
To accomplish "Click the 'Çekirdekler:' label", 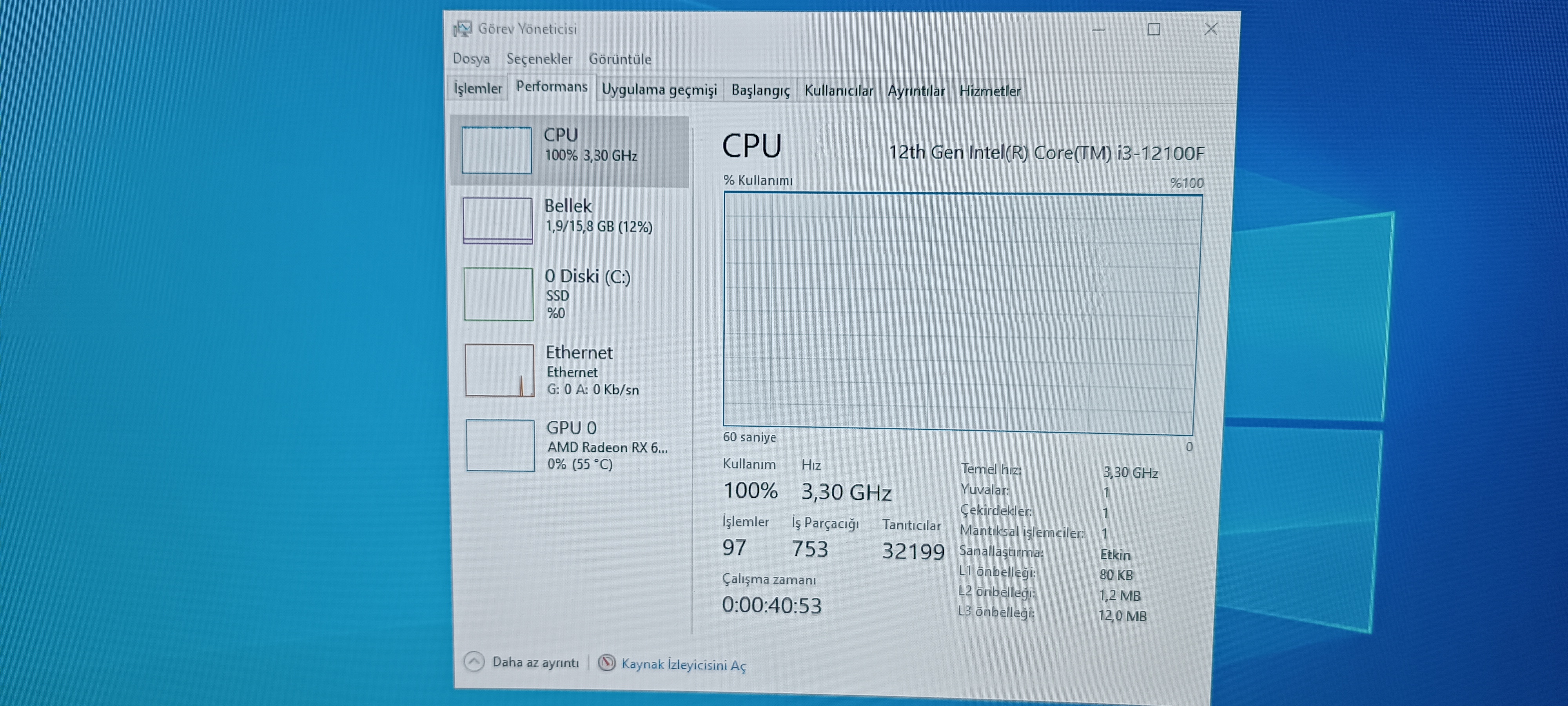I will coord(996,510).
